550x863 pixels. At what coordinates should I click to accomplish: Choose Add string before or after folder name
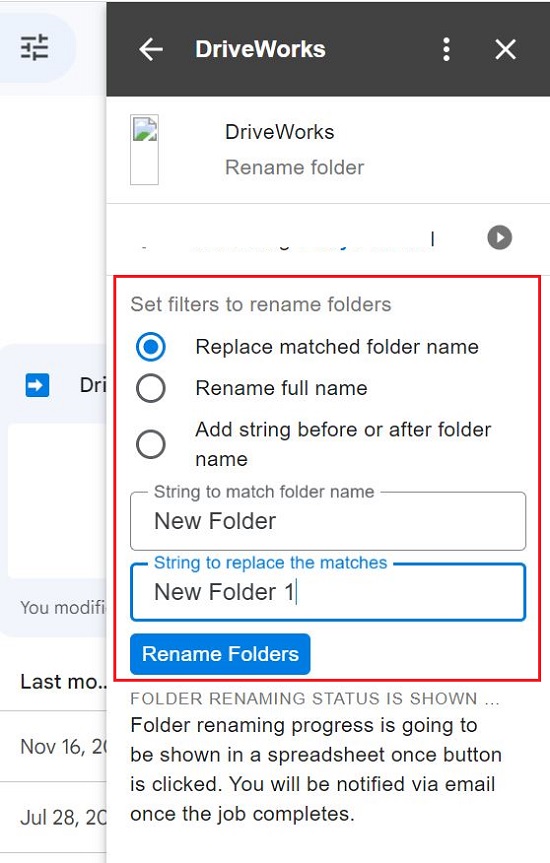(x=151, y=444)
